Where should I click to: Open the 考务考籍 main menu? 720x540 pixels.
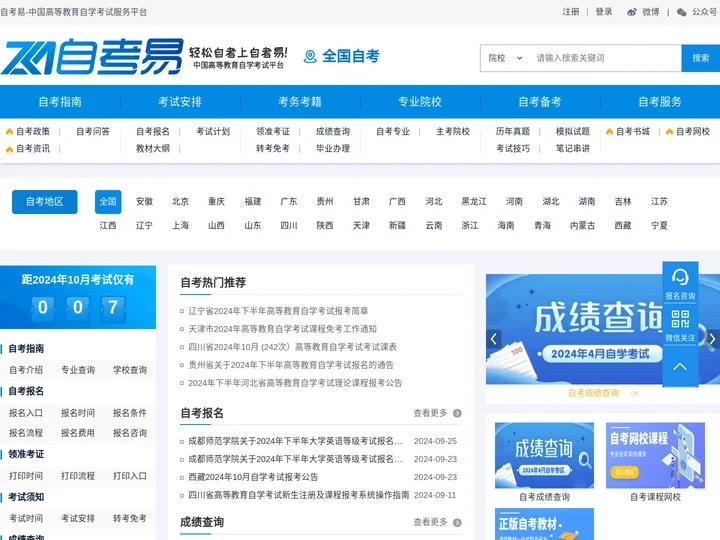(300, 101)
